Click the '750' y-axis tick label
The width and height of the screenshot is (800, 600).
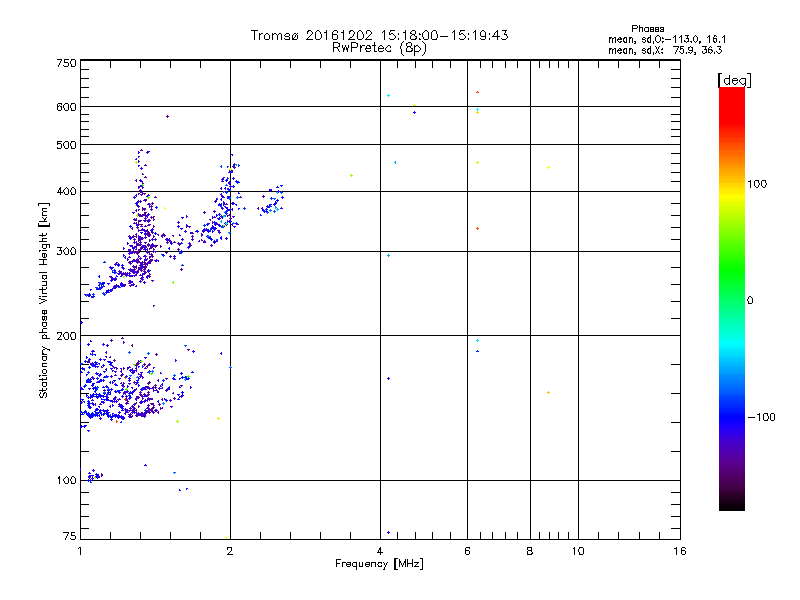66,63
